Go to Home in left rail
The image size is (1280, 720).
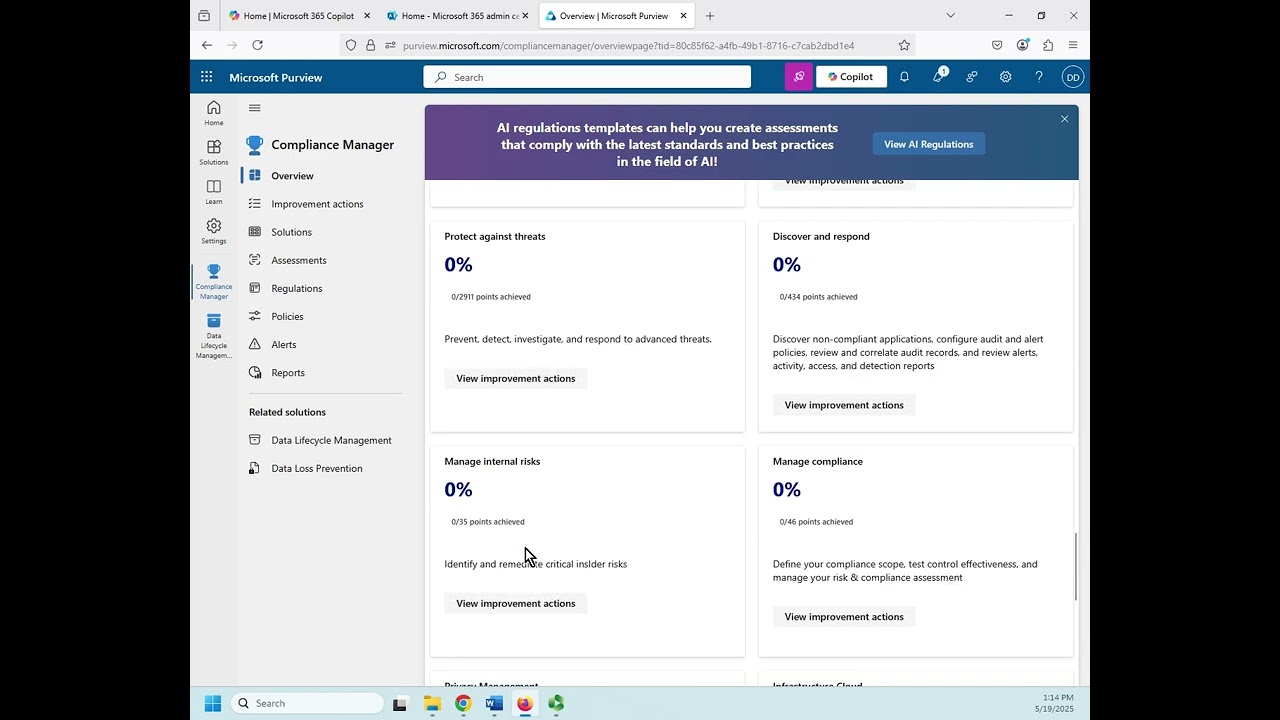(214, 113)
